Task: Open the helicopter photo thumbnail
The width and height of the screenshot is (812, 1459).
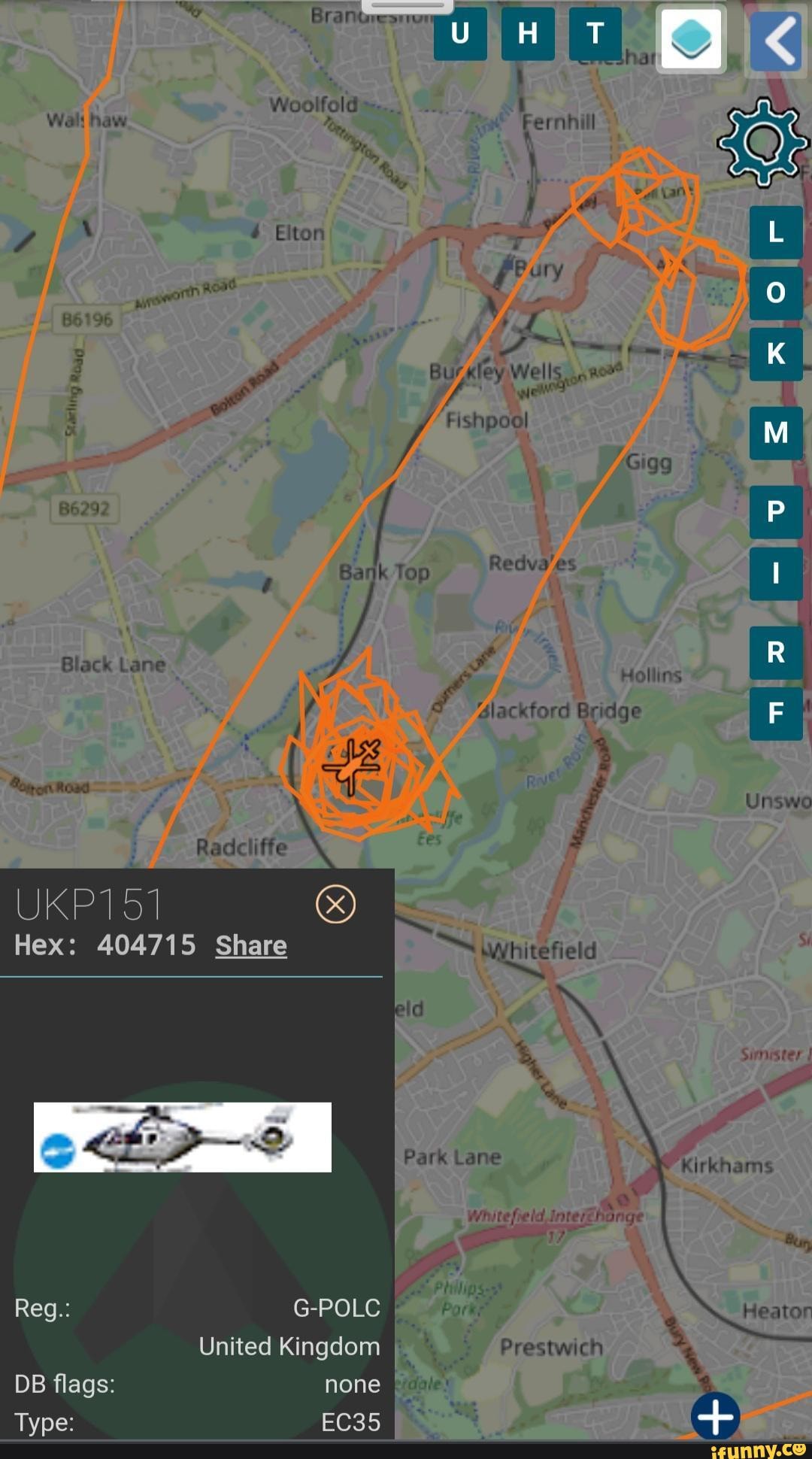Action: 183,1137
